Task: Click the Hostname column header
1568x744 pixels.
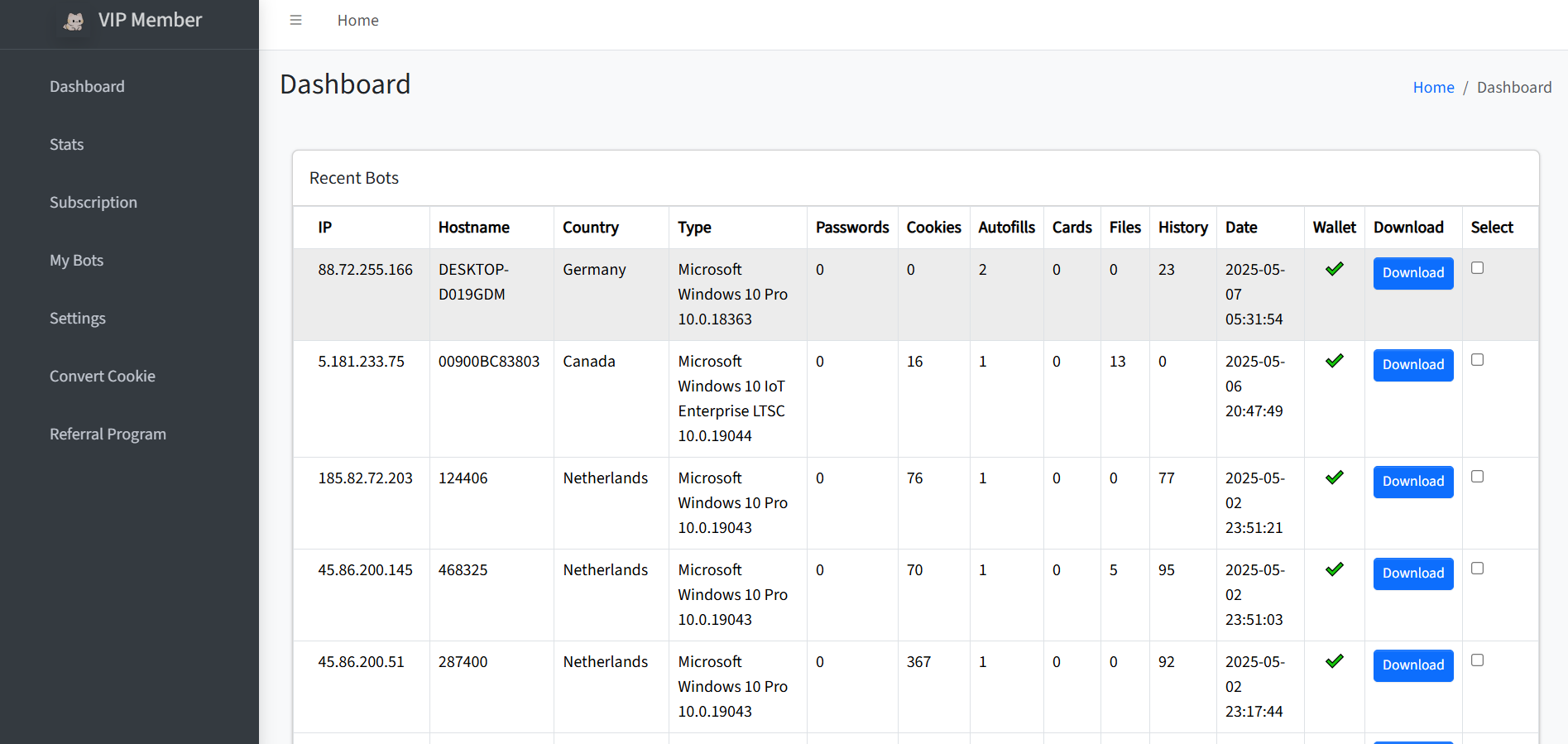Action: point(474,228)
